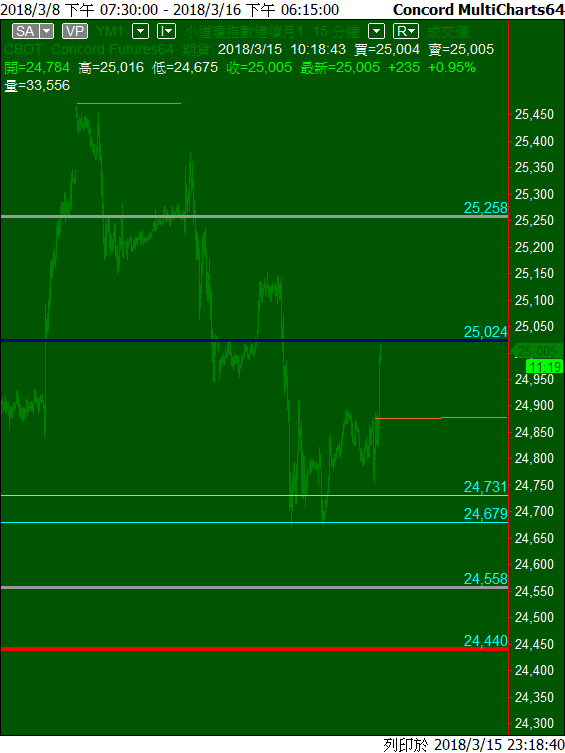
Task: Click the 成交價 label
Action: (447, 32)
